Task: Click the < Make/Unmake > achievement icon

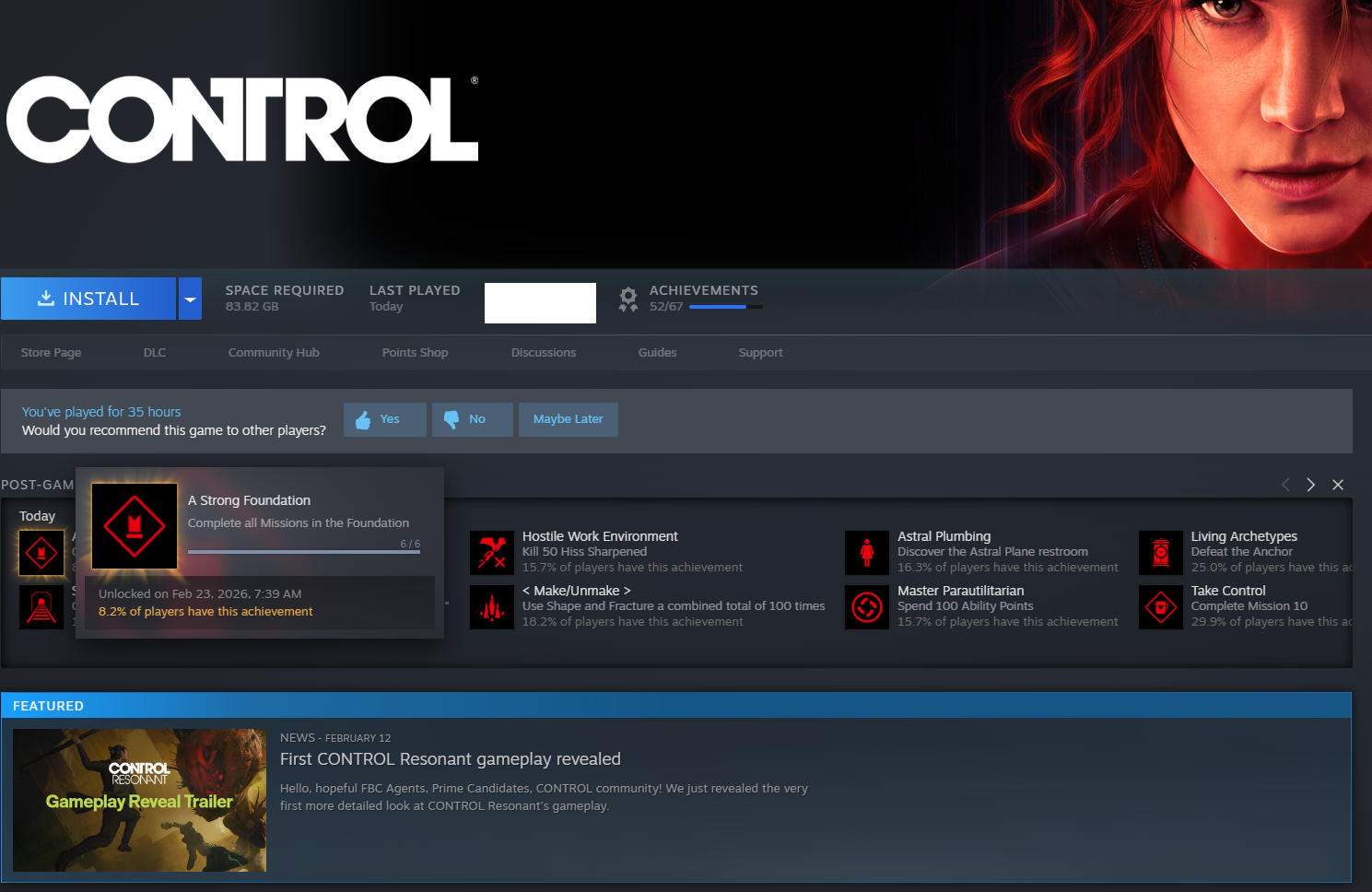Action: click(x=492, y=607)
